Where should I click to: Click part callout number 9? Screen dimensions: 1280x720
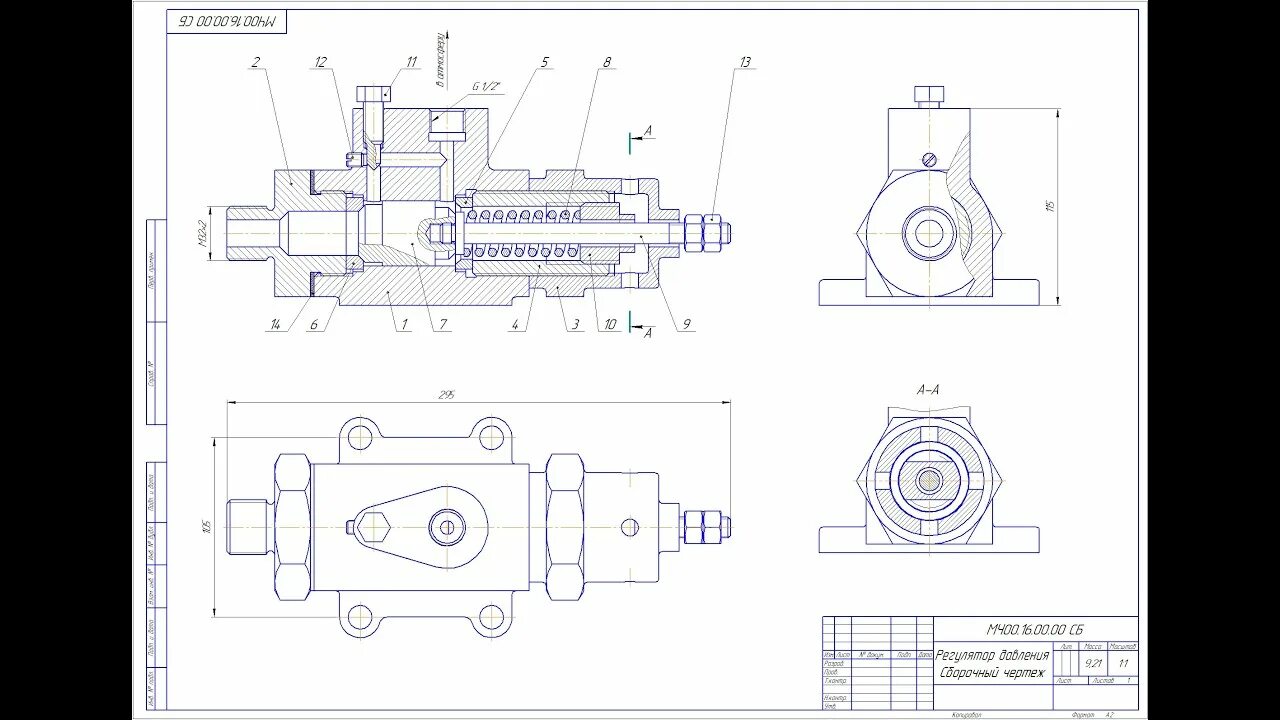688,324
